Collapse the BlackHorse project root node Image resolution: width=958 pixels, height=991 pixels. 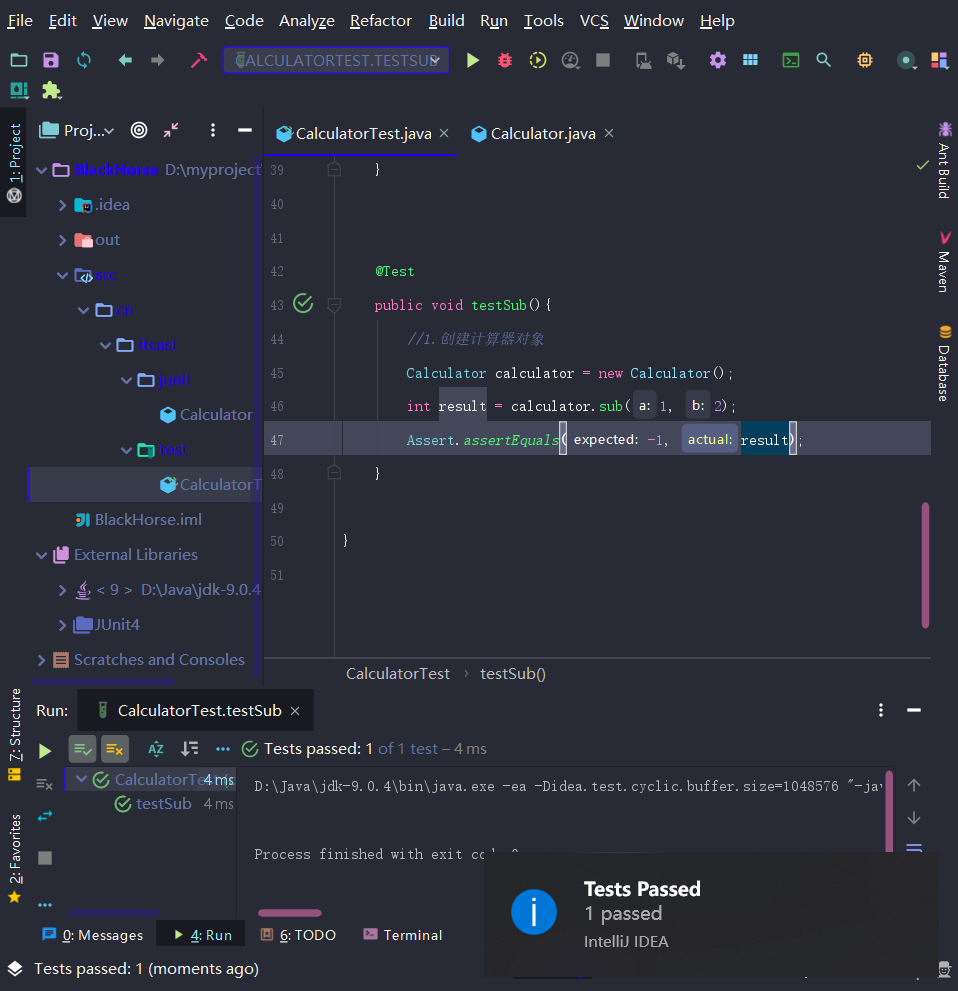point(42,170)
